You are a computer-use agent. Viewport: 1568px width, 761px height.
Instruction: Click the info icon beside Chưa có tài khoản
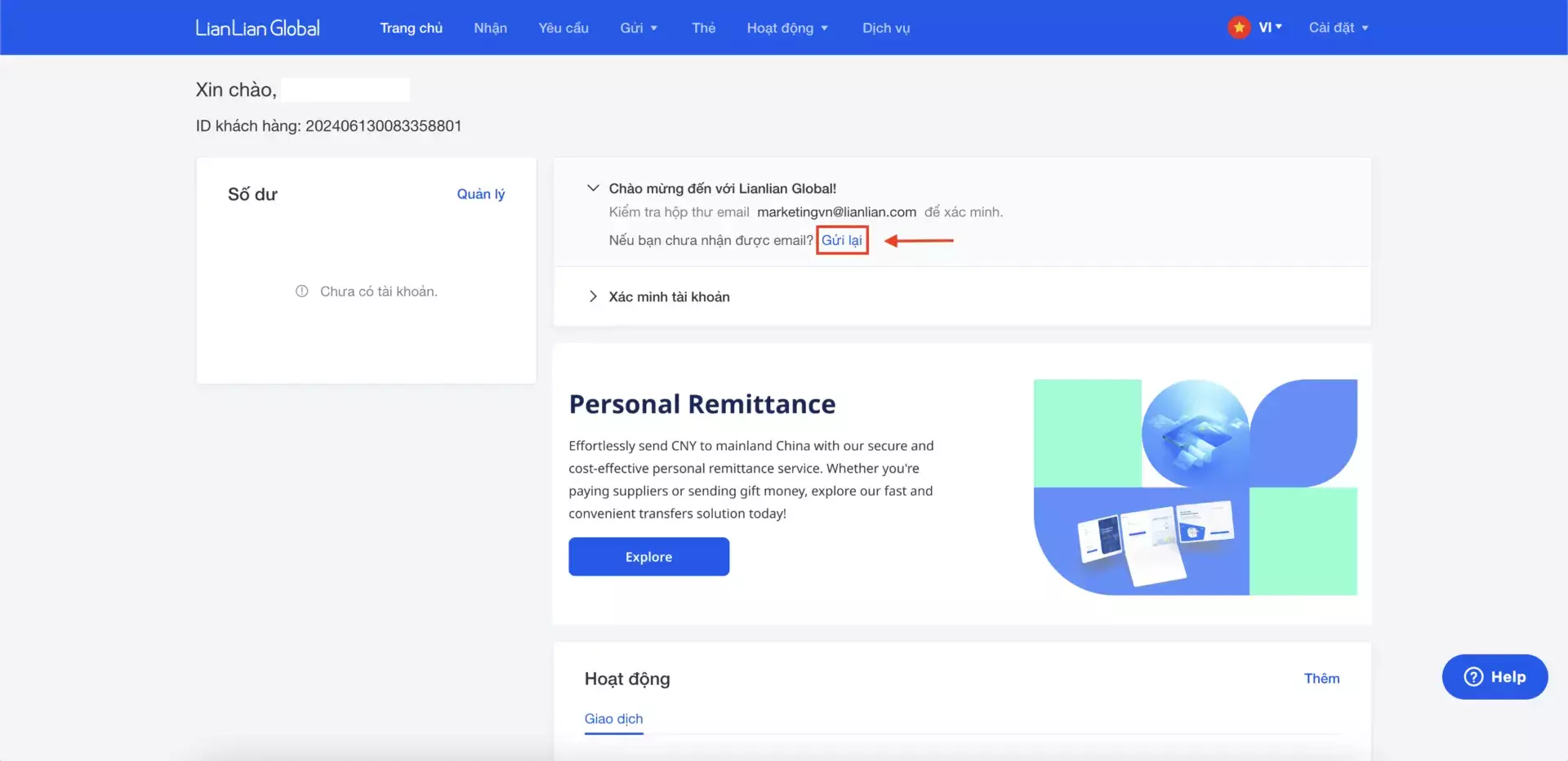[x=302, y=291]
